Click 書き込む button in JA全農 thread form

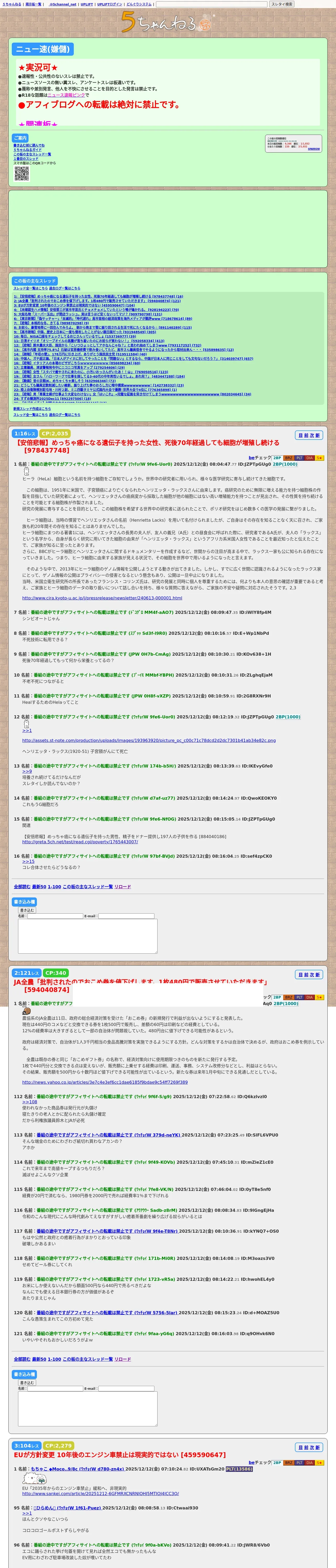tap(27, 1382)
